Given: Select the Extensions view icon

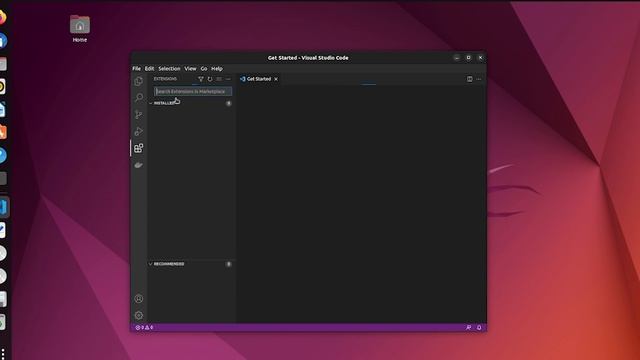Looking at the screenshot, I should pos(139,148).
